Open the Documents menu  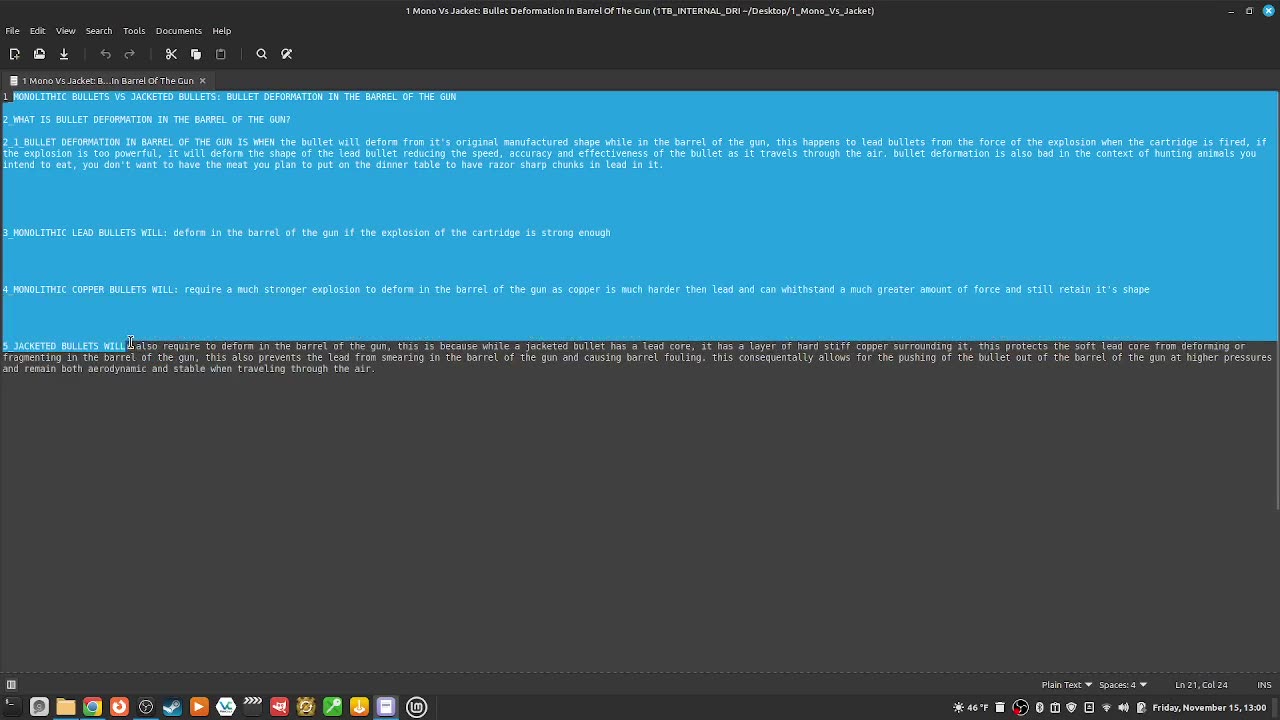178,31
